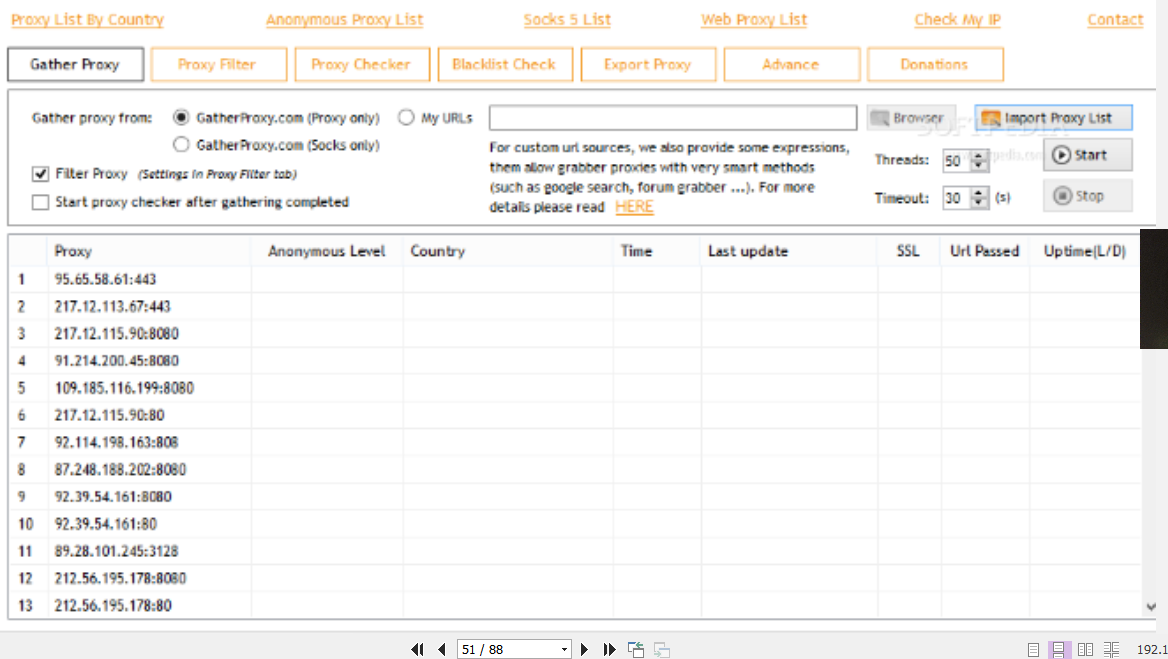The image size is (1168, 659).
Task: Open the Export Proxy tab
Action: [647, 65]
